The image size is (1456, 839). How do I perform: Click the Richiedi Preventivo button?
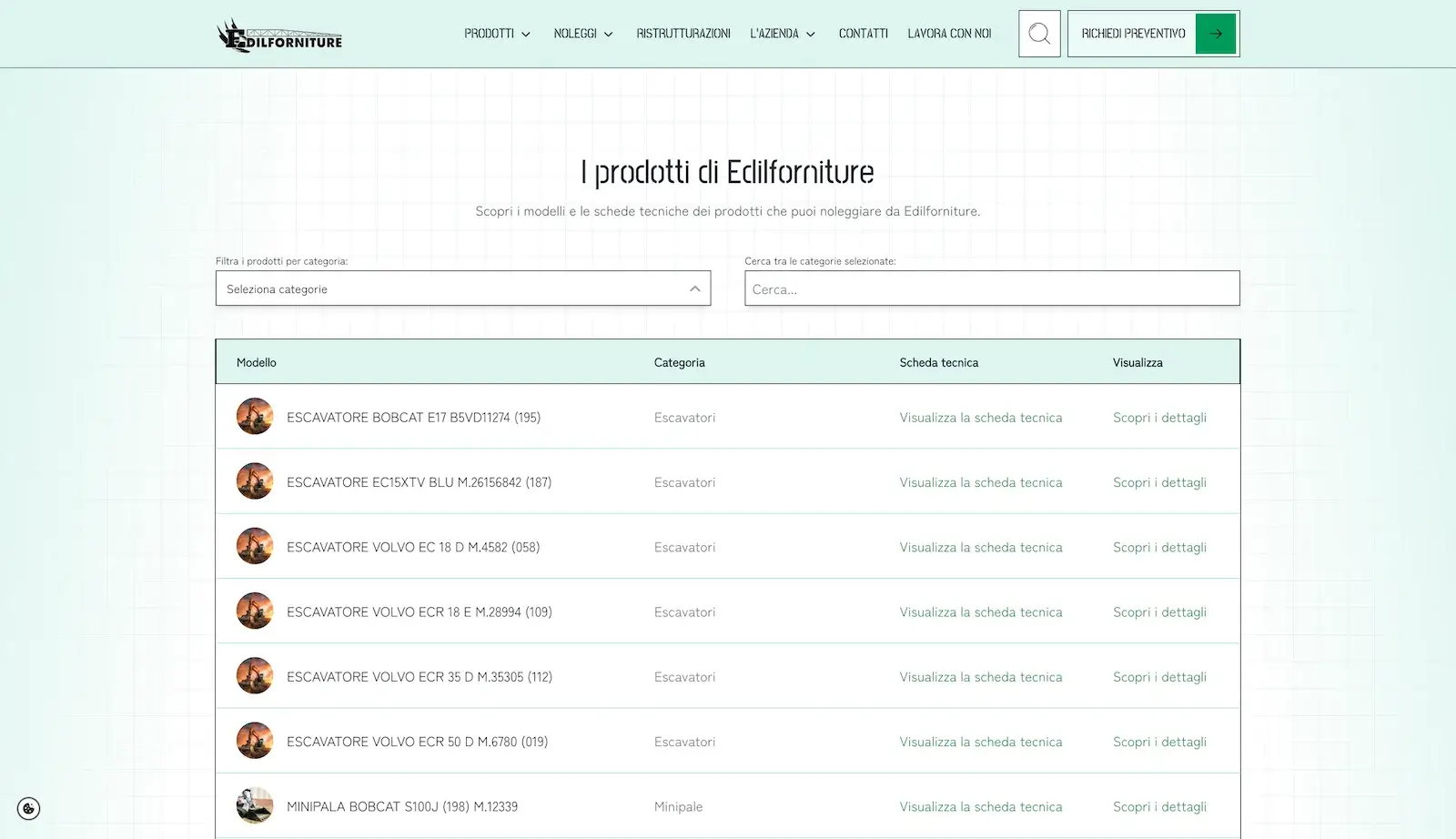pyautogui.click(x=1153, y=34)
